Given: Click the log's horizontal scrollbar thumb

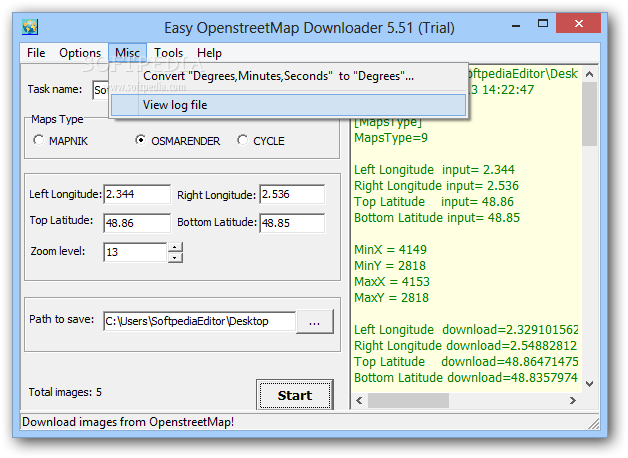Looking at the screenshot, I should 408,400.
